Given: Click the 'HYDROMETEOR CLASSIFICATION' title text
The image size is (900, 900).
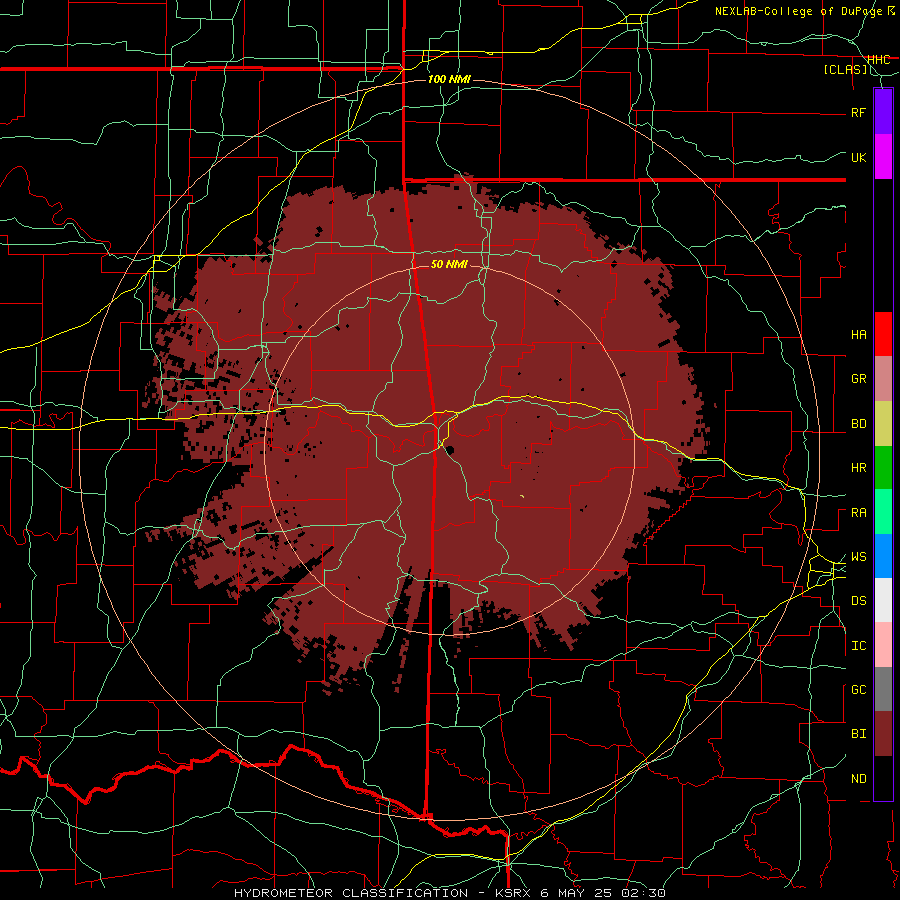Looking at the screenshot, I should 351,893.
